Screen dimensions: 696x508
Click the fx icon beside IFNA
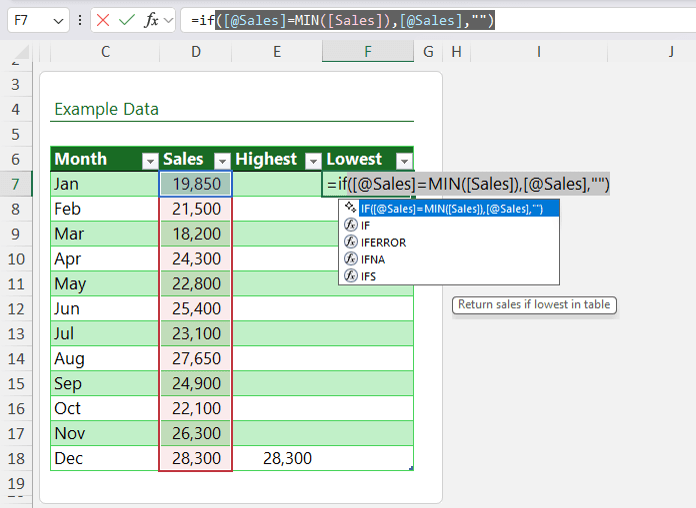pos(351,258)
